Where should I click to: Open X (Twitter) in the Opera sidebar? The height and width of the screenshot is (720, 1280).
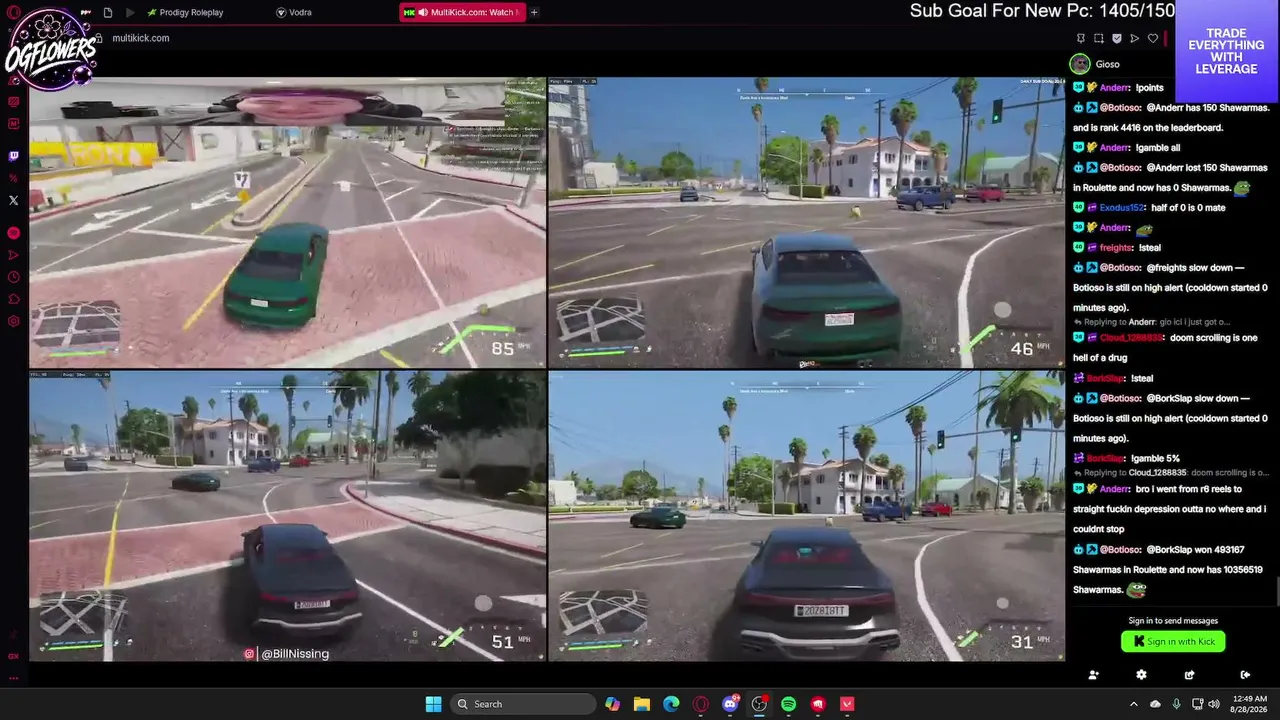pyautogui.click(x=13, y=200)
